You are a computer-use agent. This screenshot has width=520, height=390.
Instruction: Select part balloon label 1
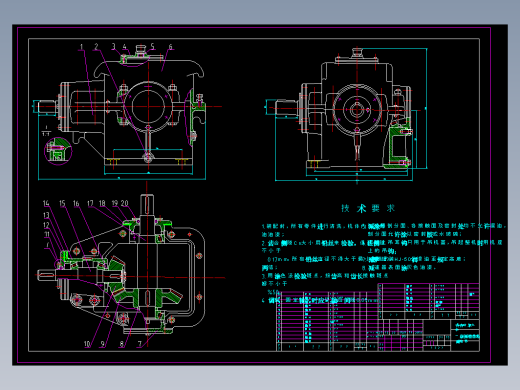pyautogui.click(x=82, y=47)
